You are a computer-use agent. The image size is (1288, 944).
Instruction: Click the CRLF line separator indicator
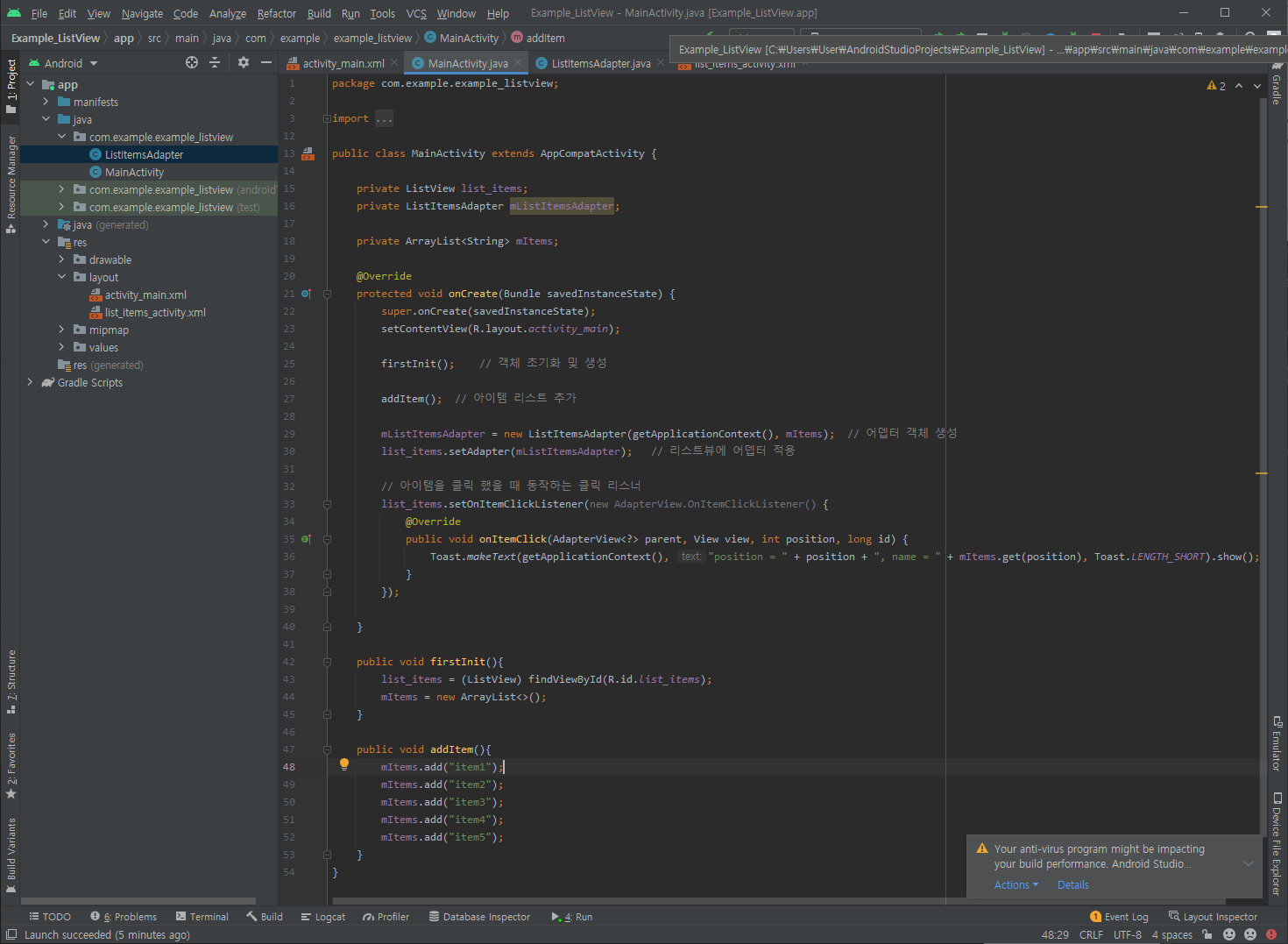click(x=1091, y=934)
